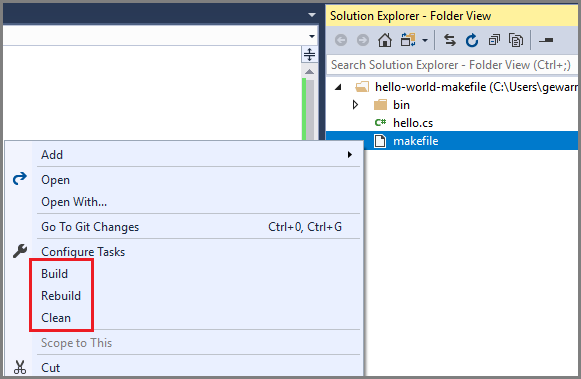Click Sync with Active Document icon
The height and width of the screenshot is (379, 581).
449,40
